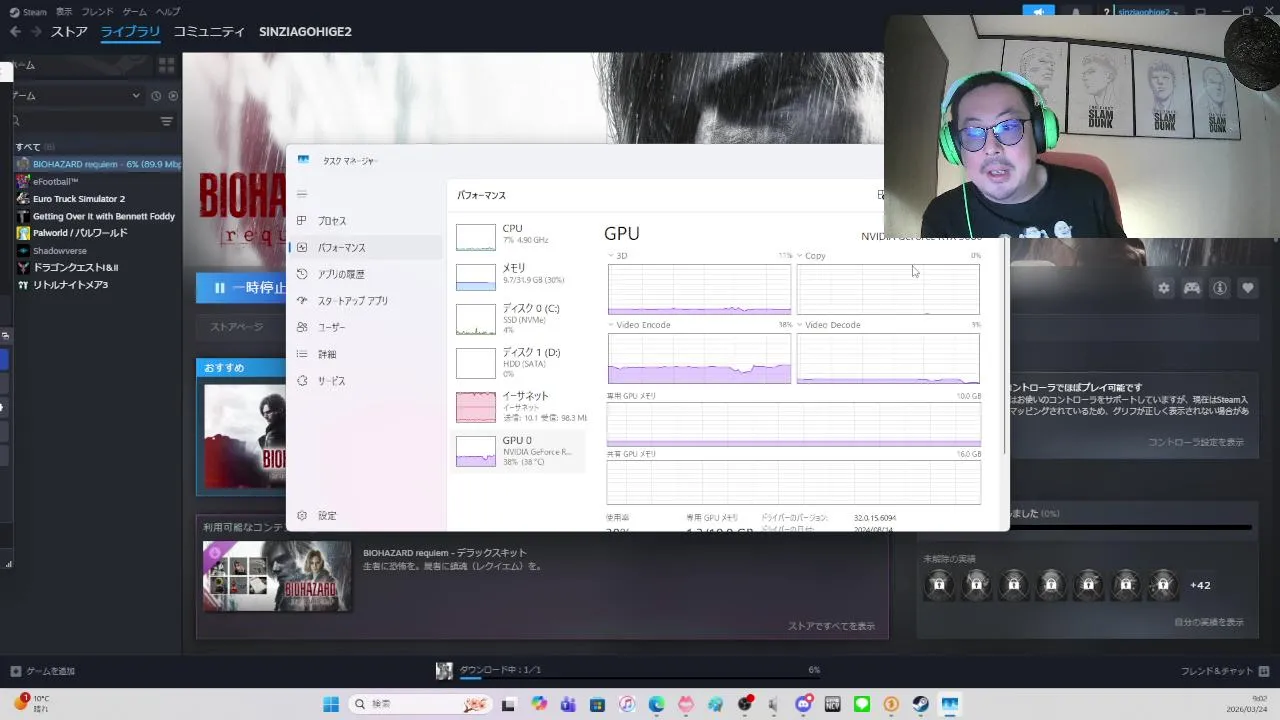Click the grid view icon in Steam sidebar
The height and width of the screenshot is (720, 1280).
[x=166, y=64]
